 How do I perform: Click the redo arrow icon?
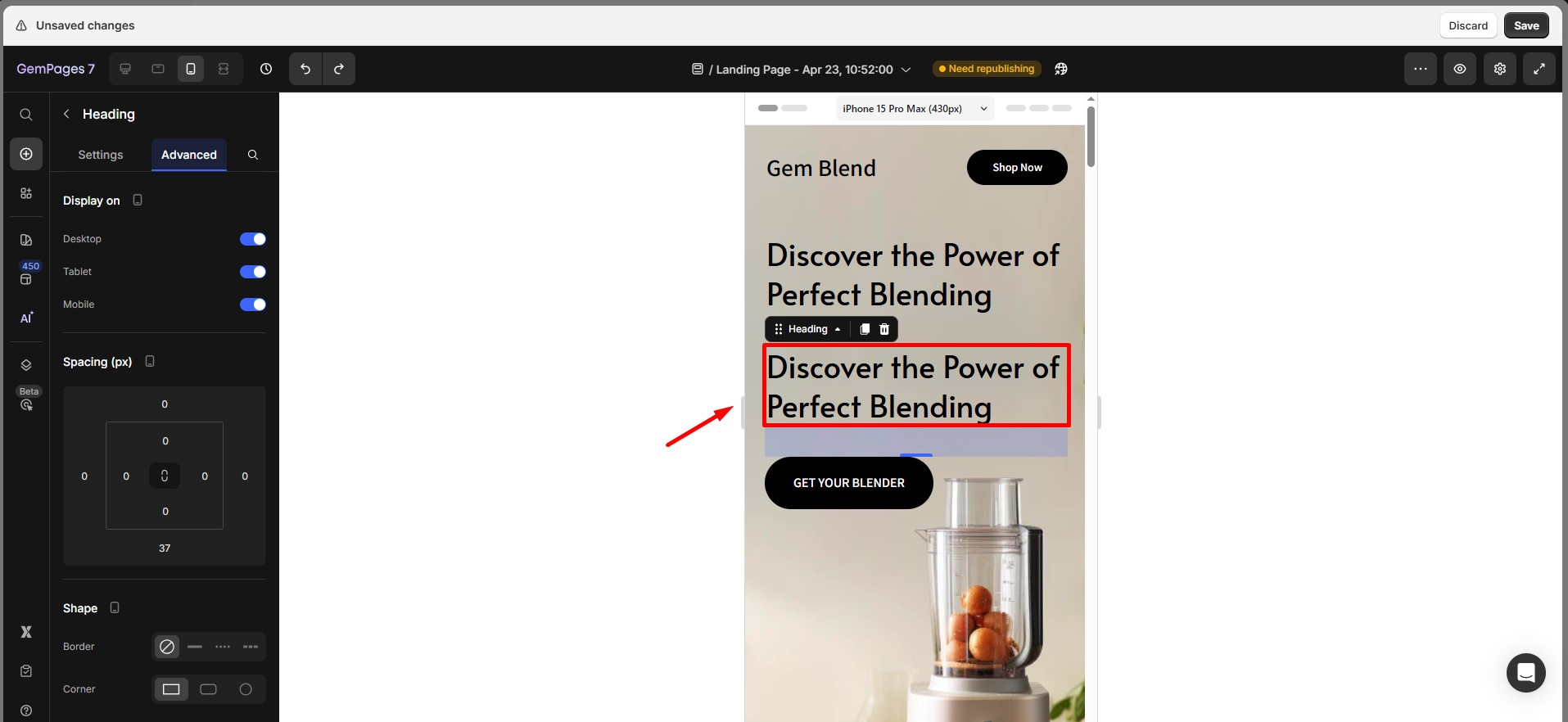[339, 69]
